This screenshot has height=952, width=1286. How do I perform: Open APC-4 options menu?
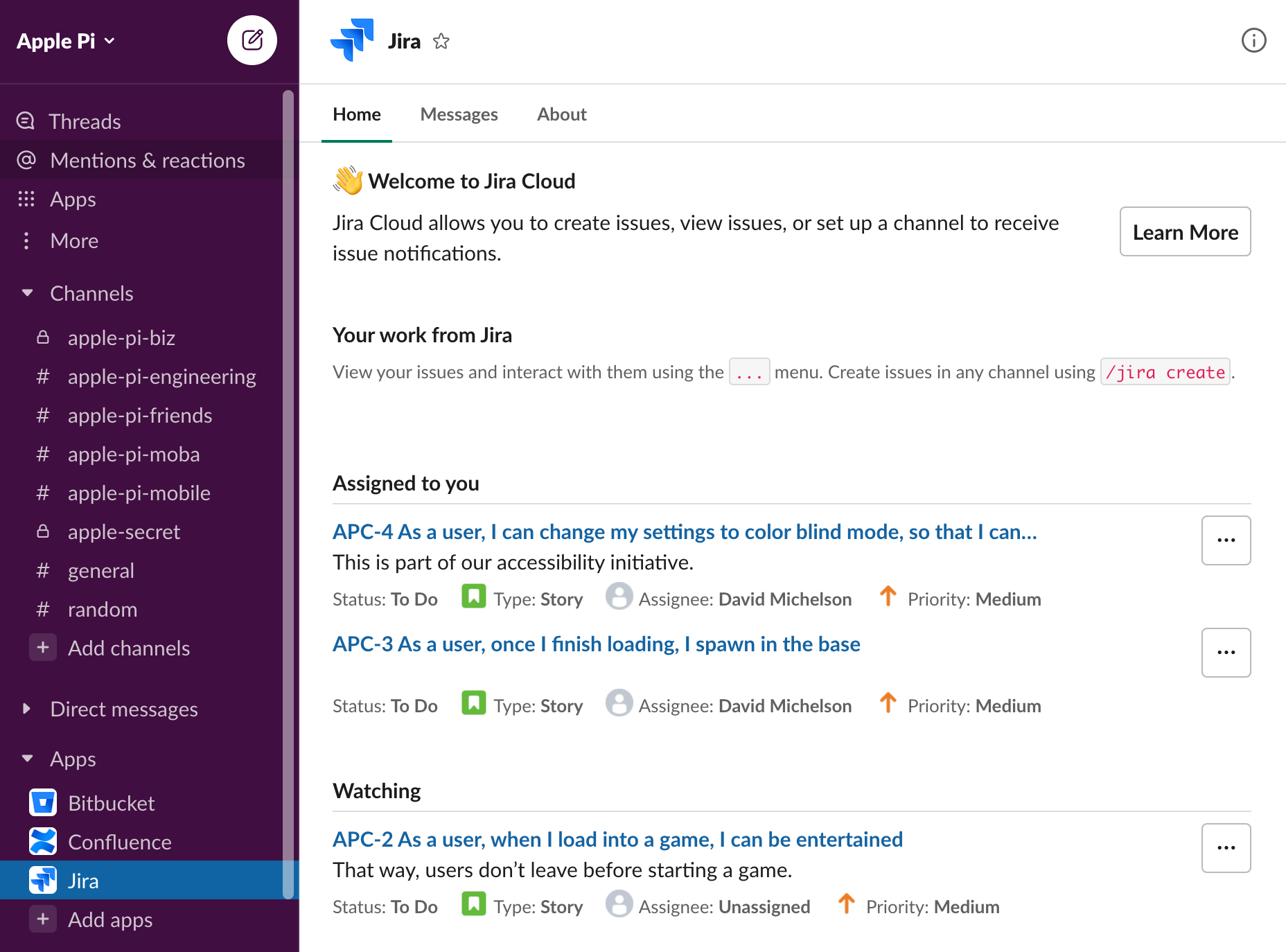pyautogui.click(x=1226, y=540)
